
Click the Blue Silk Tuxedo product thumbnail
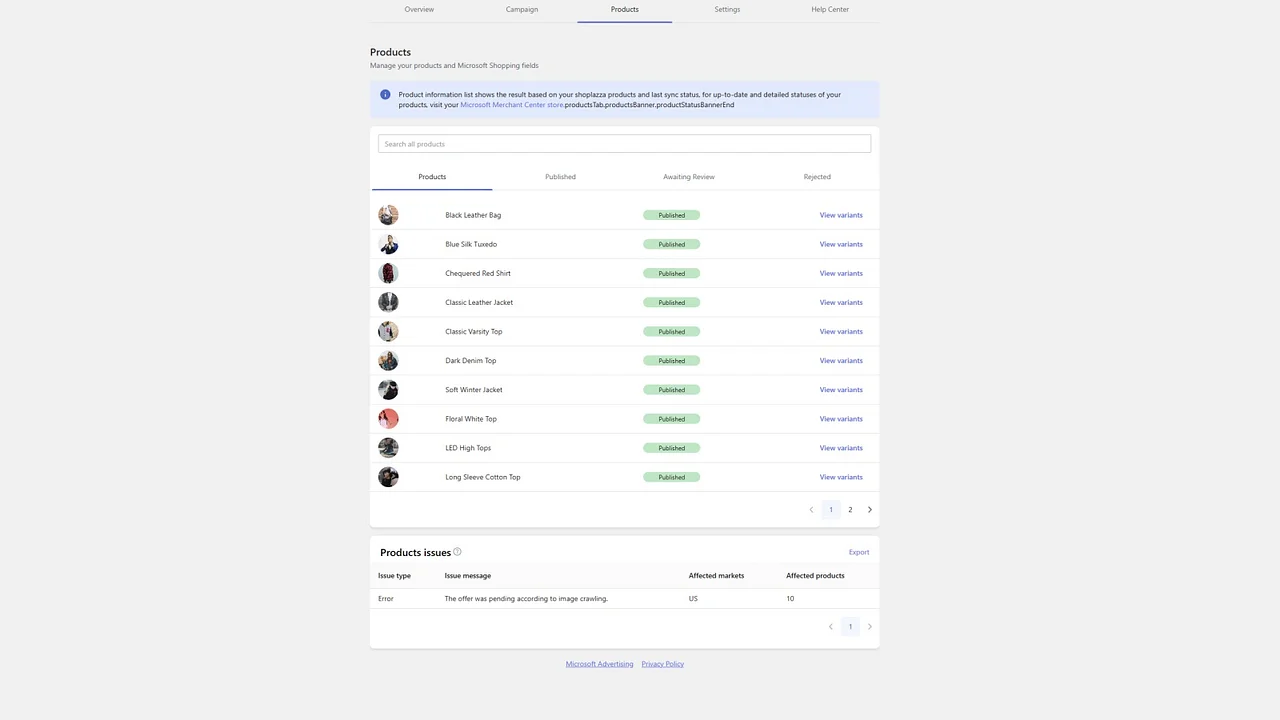pyautogui.click(x=388, y=244)
